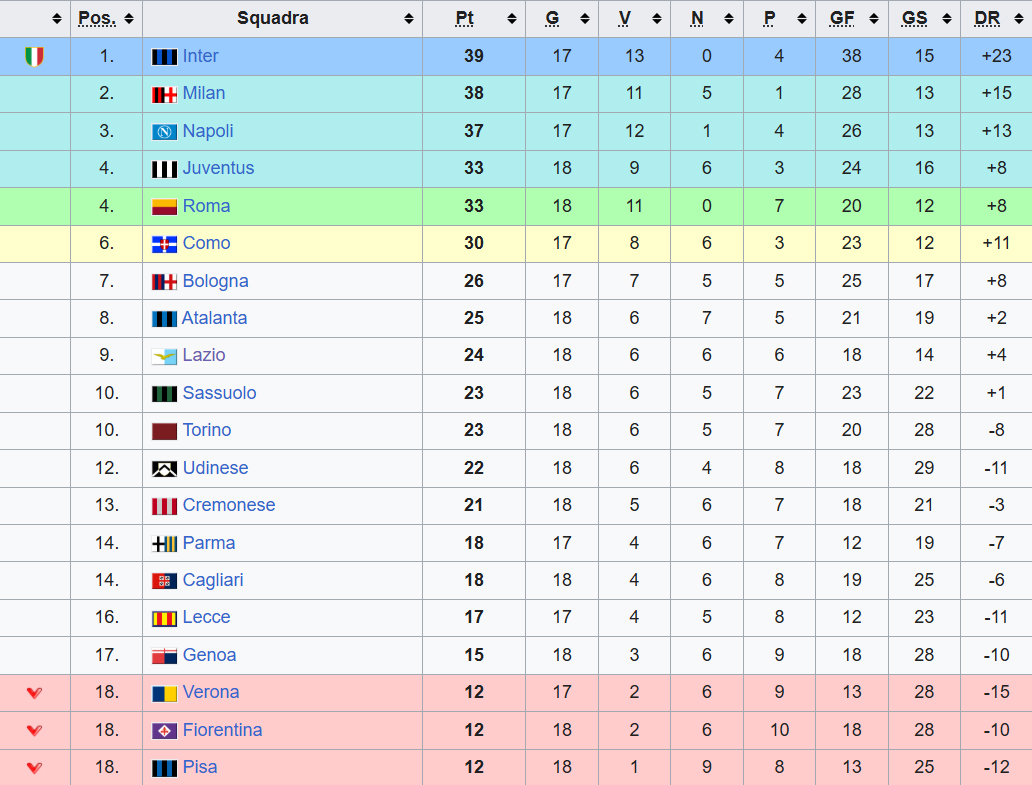Click the Inter club crest icon
This screenshot has width=1032, height=785.
[x=164, y=57]
